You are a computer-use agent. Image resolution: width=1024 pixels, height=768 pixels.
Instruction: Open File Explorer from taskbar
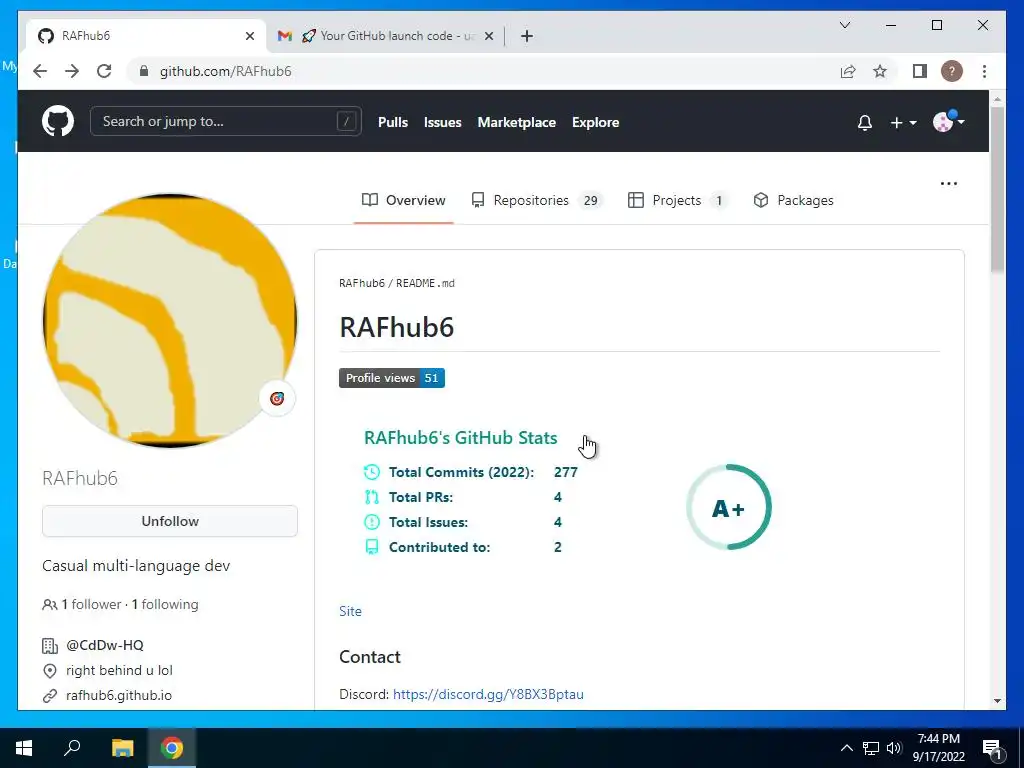point(122,748)
